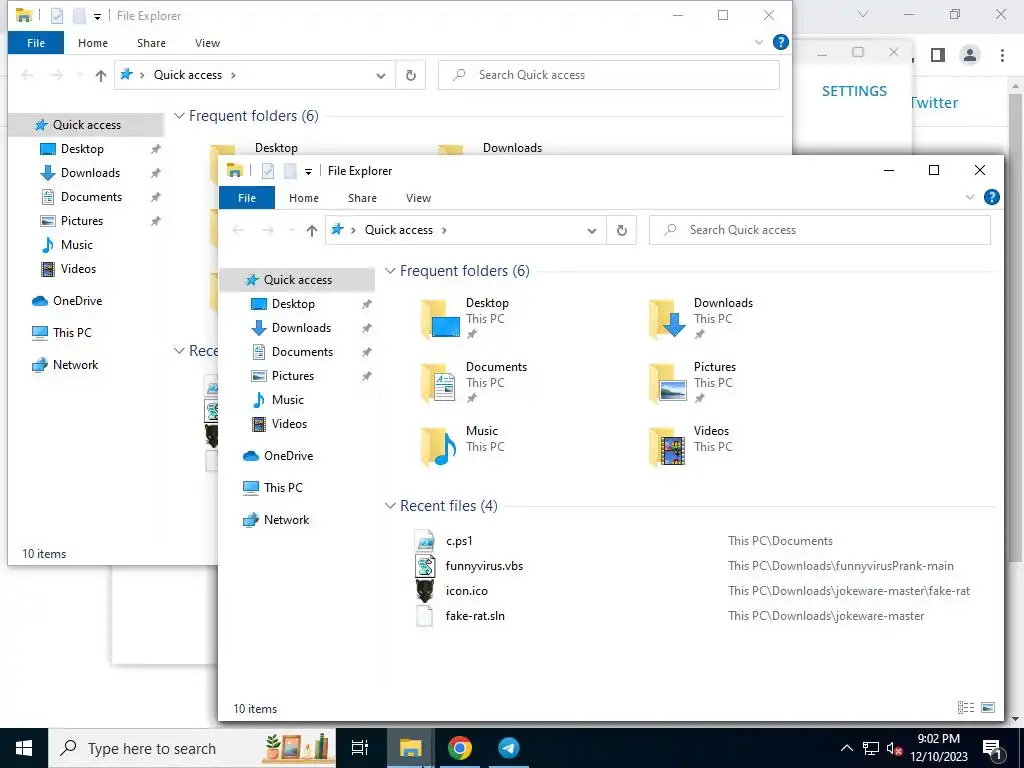Open Customize Quick Access Toolbar dropdown, front window
This screenshot has width=1024, height=768.
(308, 172)
